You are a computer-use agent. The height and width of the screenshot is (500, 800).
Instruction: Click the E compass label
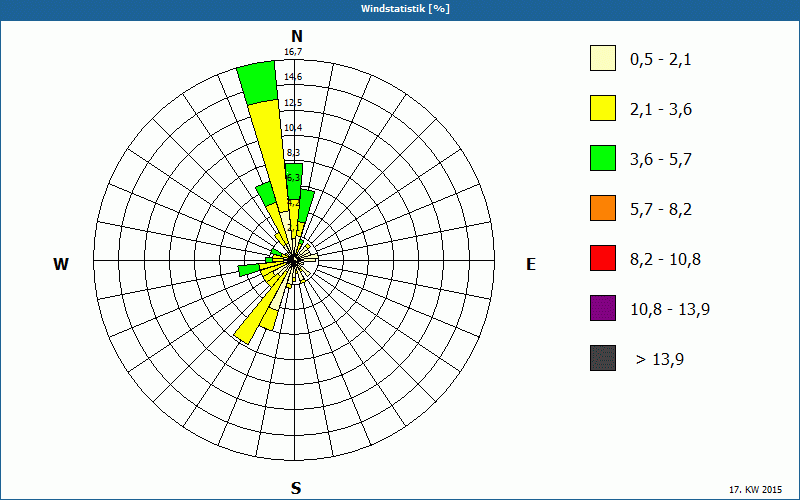pos(531,264)
